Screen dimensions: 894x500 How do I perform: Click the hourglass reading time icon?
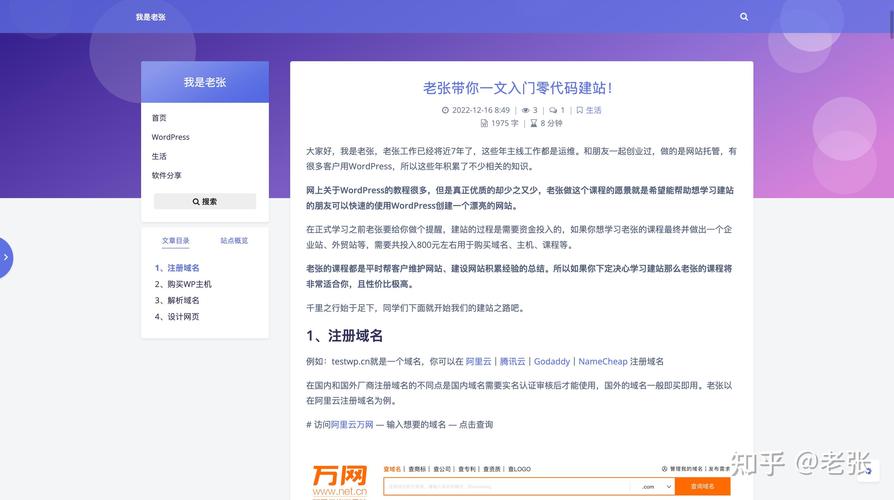tap(534, 123)
